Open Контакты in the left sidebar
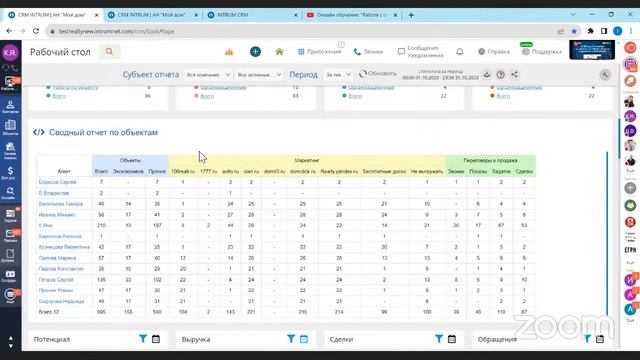 pyautogui.click(x=10, y=107)
